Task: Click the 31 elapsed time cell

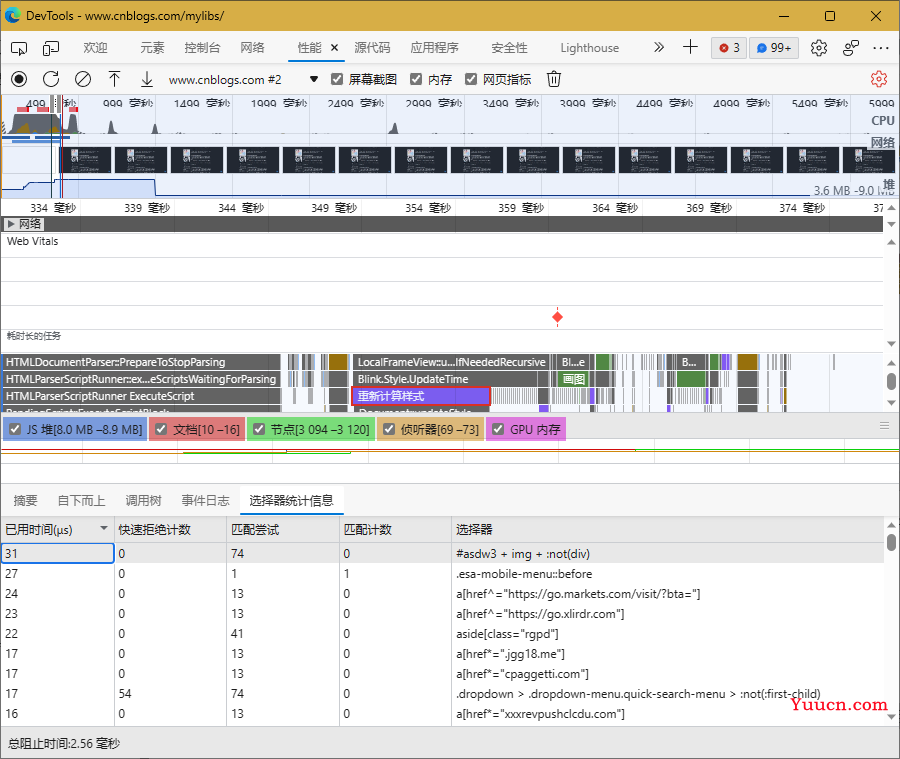Action: tap(57, 553)
